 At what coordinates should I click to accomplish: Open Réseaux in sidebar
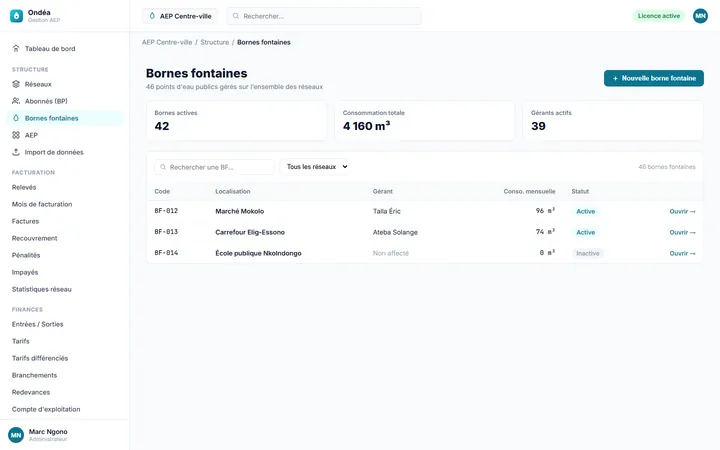click(65, 84)
